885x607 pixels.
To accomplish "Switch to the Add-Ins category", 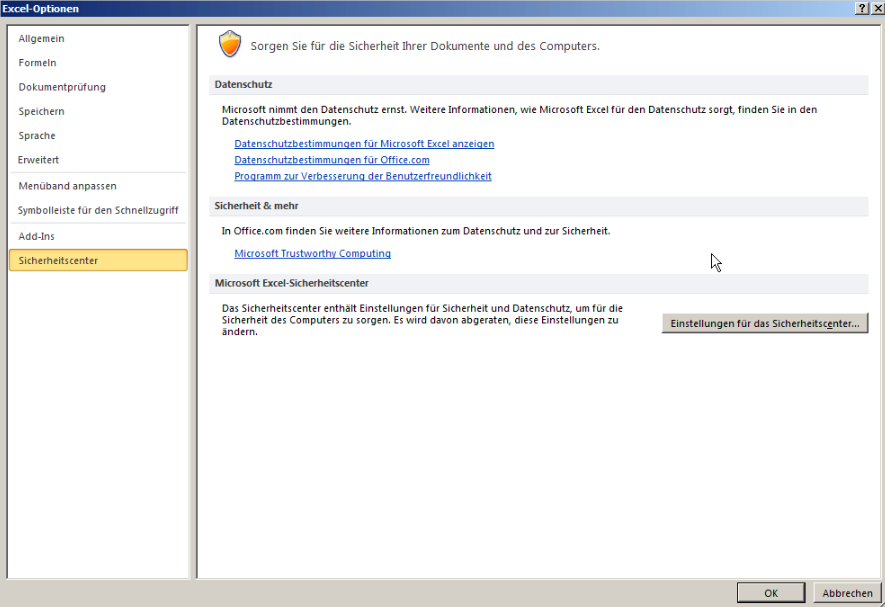I will click(x=37, y=236).
